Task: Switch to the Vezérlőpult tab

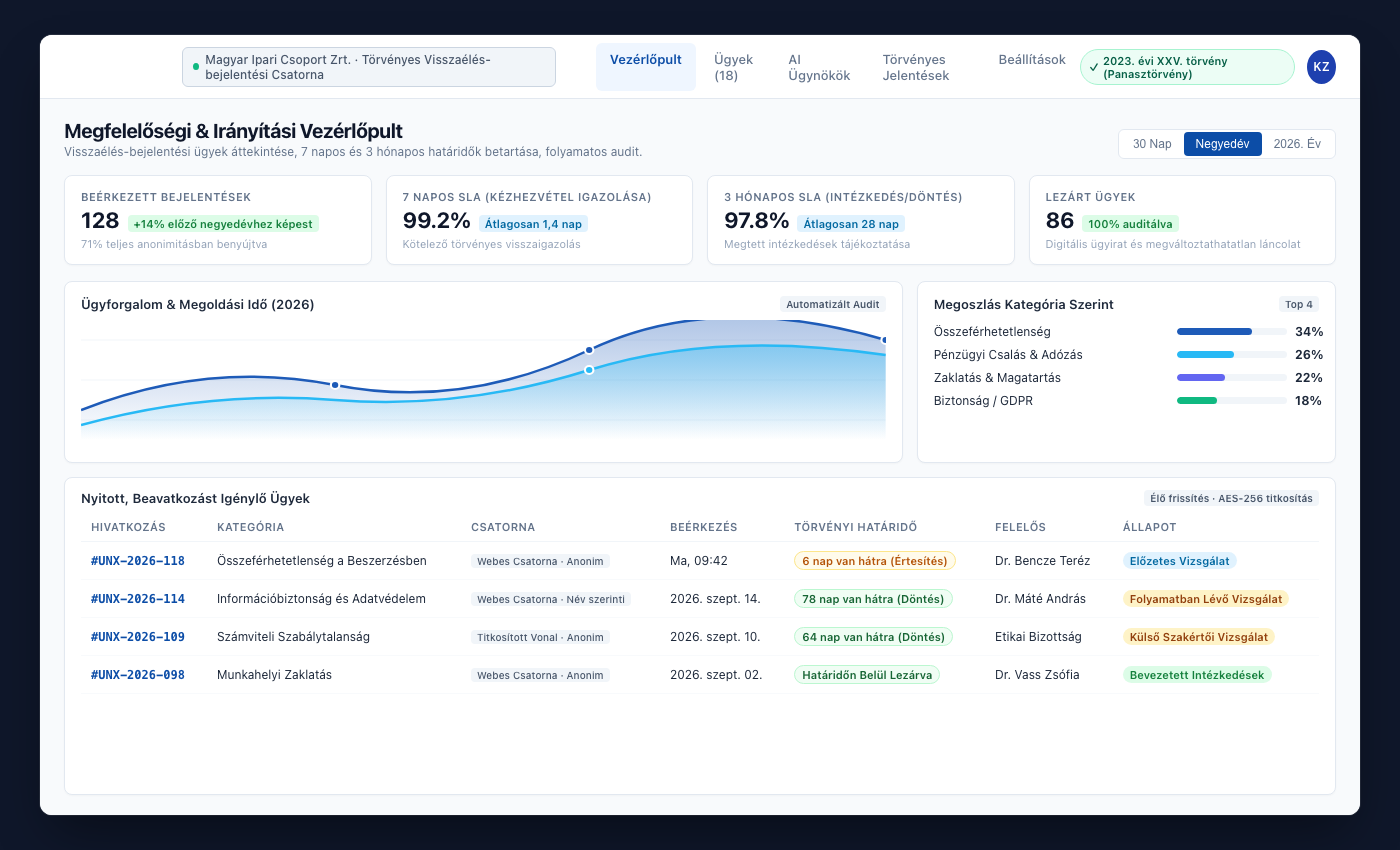Action: tap(646, 67)
